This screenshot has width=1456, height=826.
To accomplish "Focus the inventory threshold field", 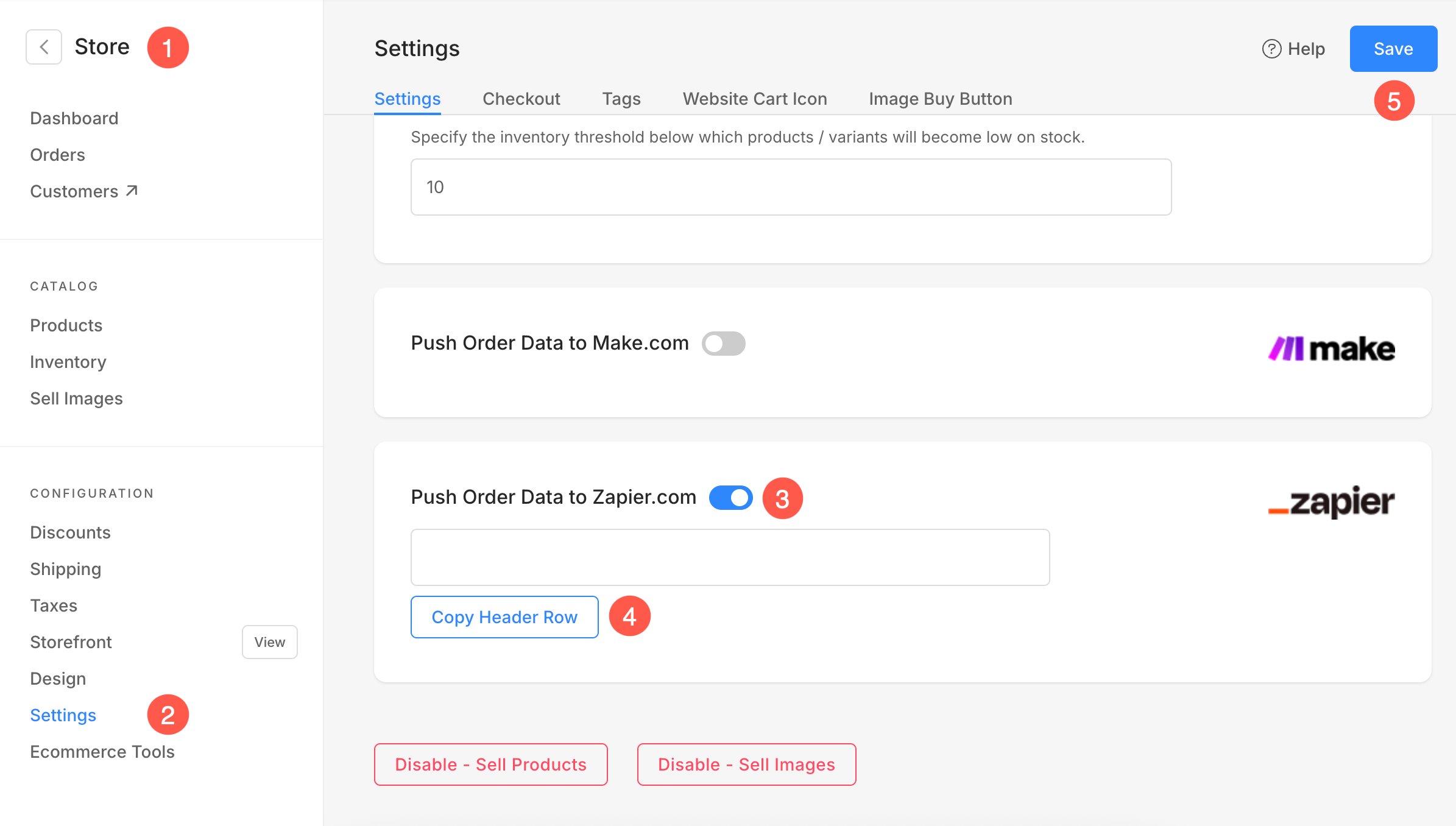I will [791, 187].
